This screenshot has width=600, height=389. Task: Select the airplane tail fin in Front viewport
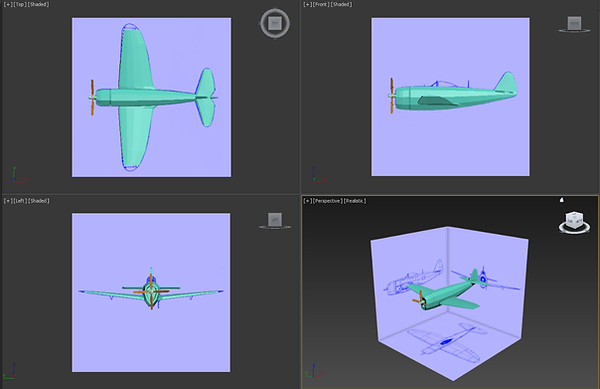(x=506, y=82)
